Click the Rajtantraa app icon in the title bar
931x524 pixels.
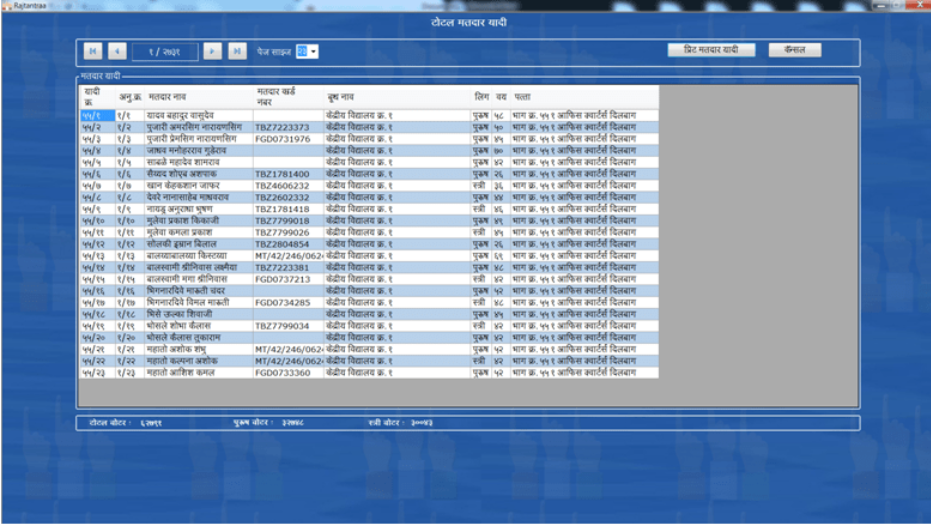(x=8, y=6)
